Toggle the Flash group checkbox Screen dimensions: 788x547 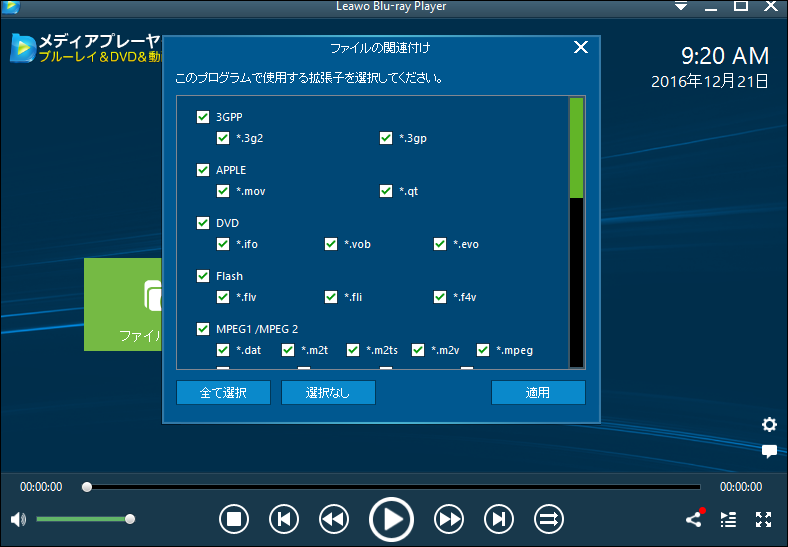point(203,276)
